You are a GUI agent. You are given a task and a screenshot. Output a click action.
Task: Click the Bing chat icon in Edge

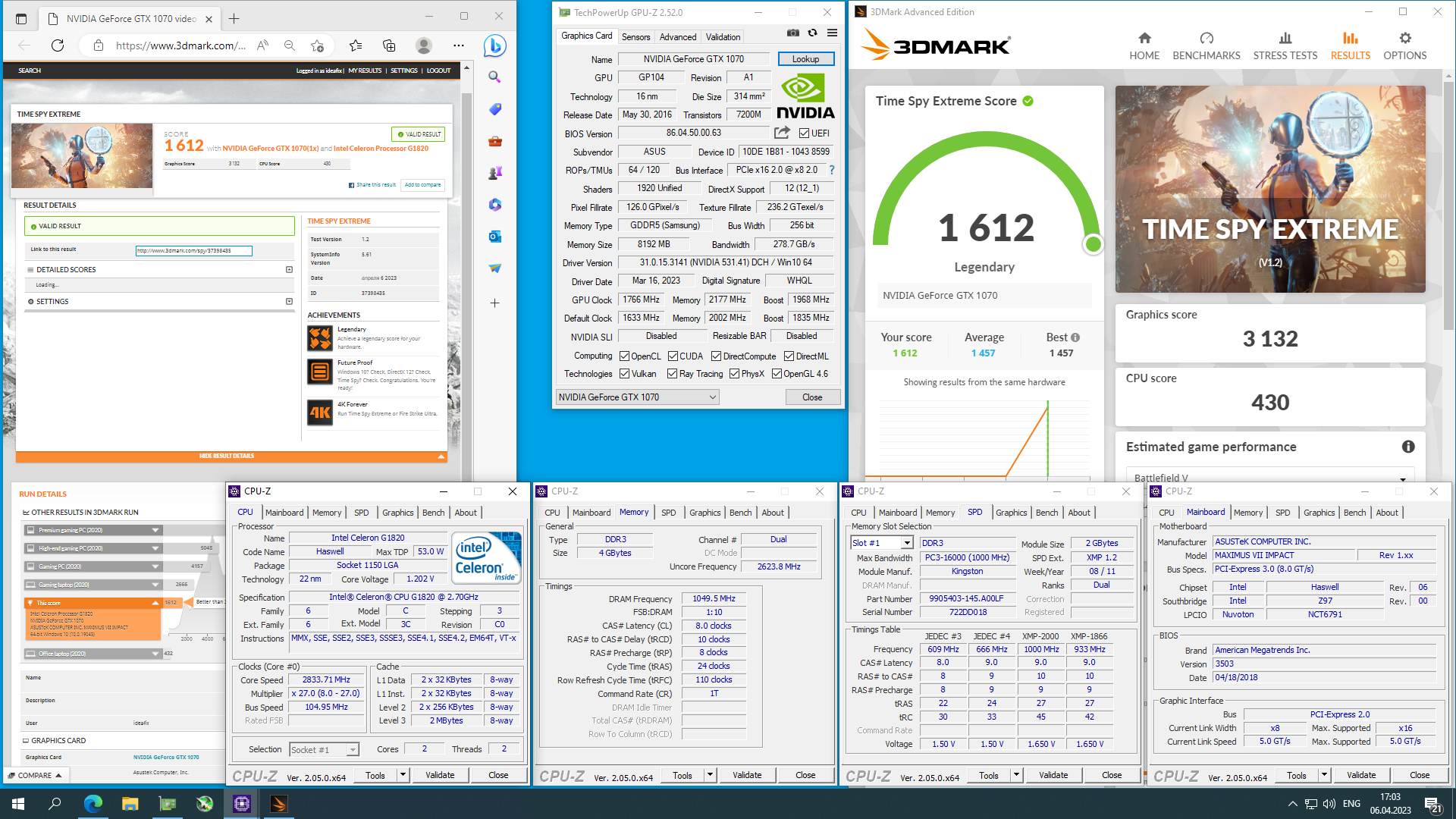pos(494,45)
